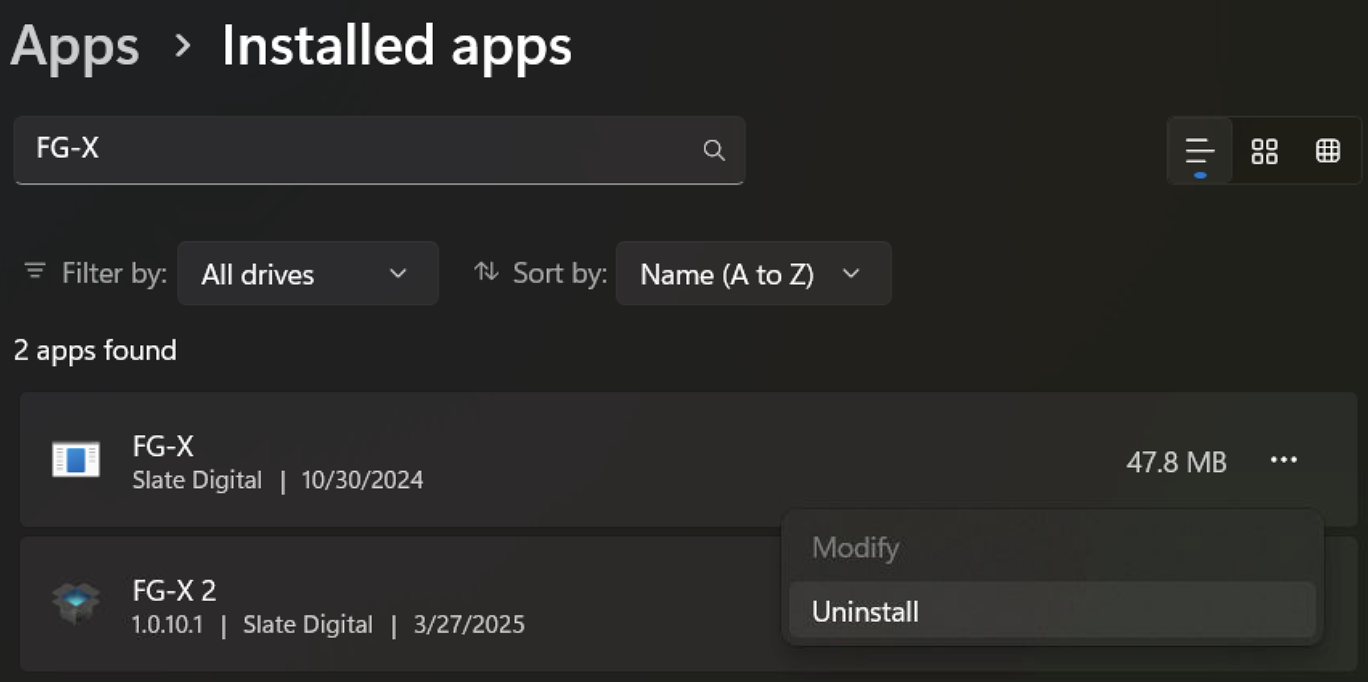
Task: Click the Installed apps breadcrumb title
Action: pyautogui.click(x=396, y=46)
